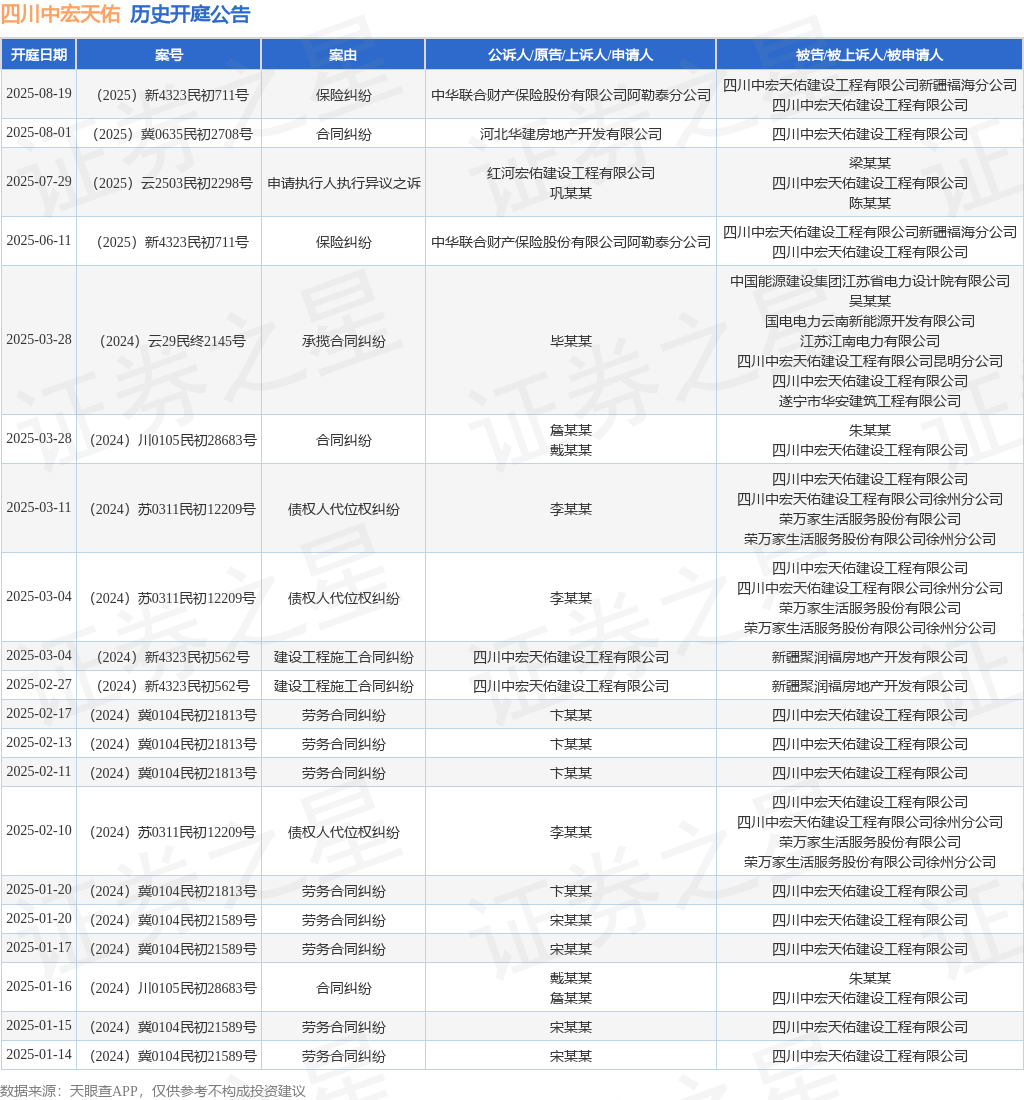The height and width of the screenshot is (1100, 1024).
Task: Click the title 四川中宏天佑
Action: [60, 14]
